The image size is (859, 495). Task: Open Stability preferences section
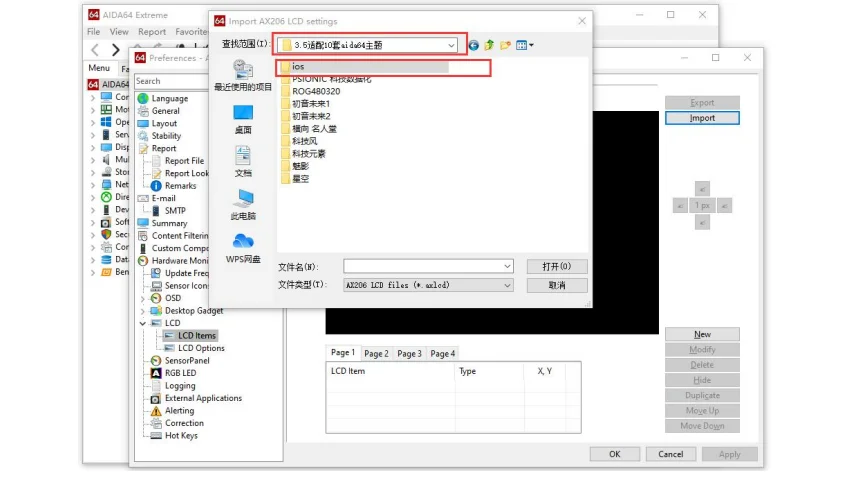click(166, 136)
